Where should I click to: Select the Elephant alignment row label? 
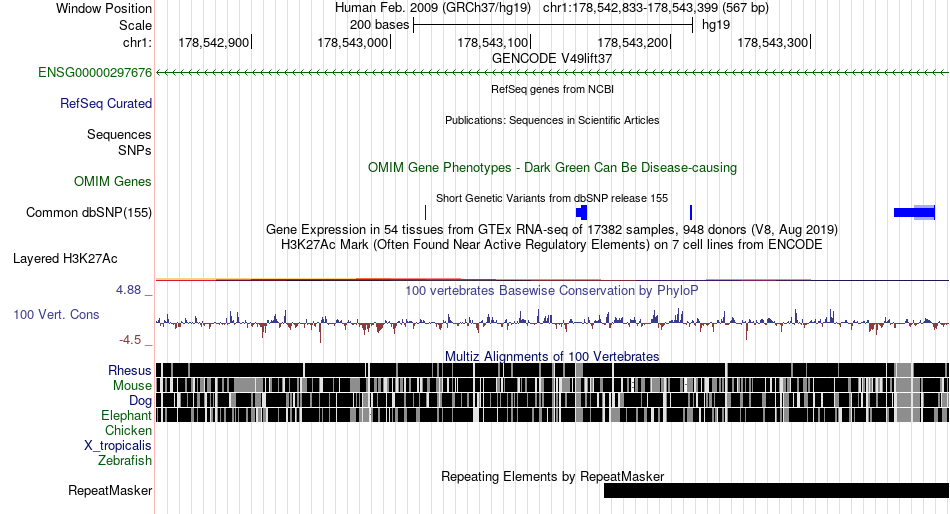click(x=126, y=416)
